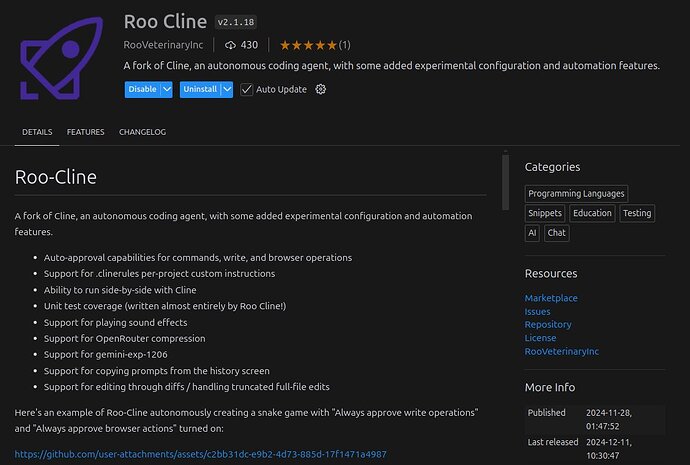Click 'Support for copying prompts' bullet
The height and width of the screenshot is (465, 690).
[x=157, y=371]
